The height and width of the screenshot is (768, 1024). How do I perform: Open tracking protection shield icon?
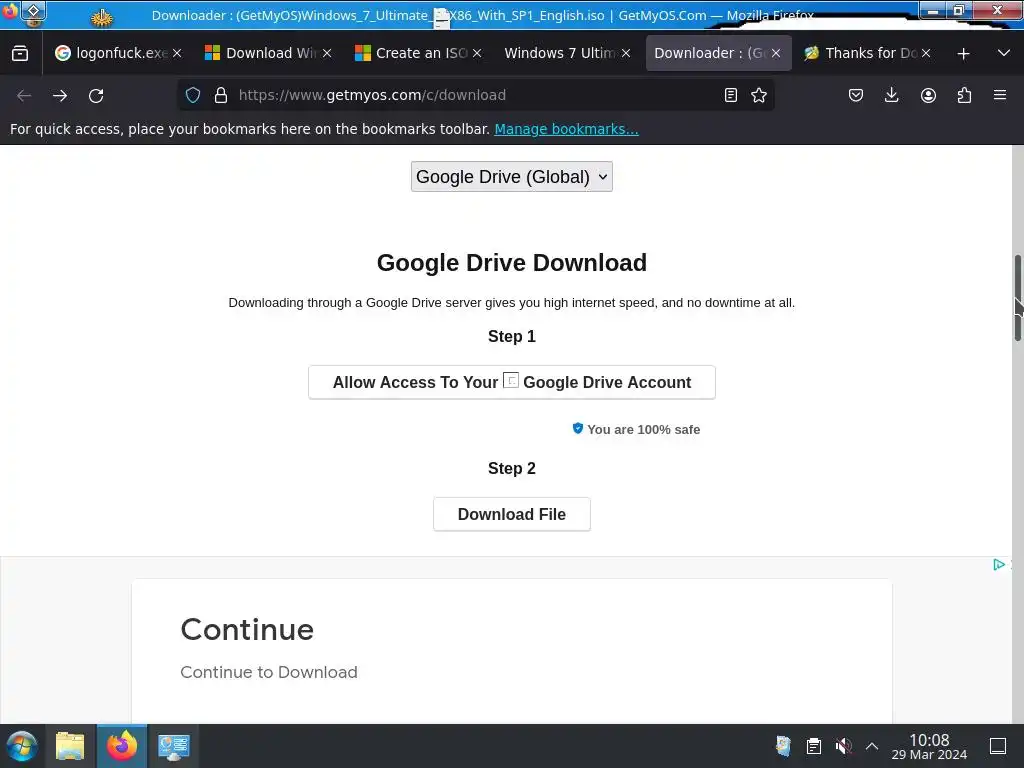[x=193, y=95]
